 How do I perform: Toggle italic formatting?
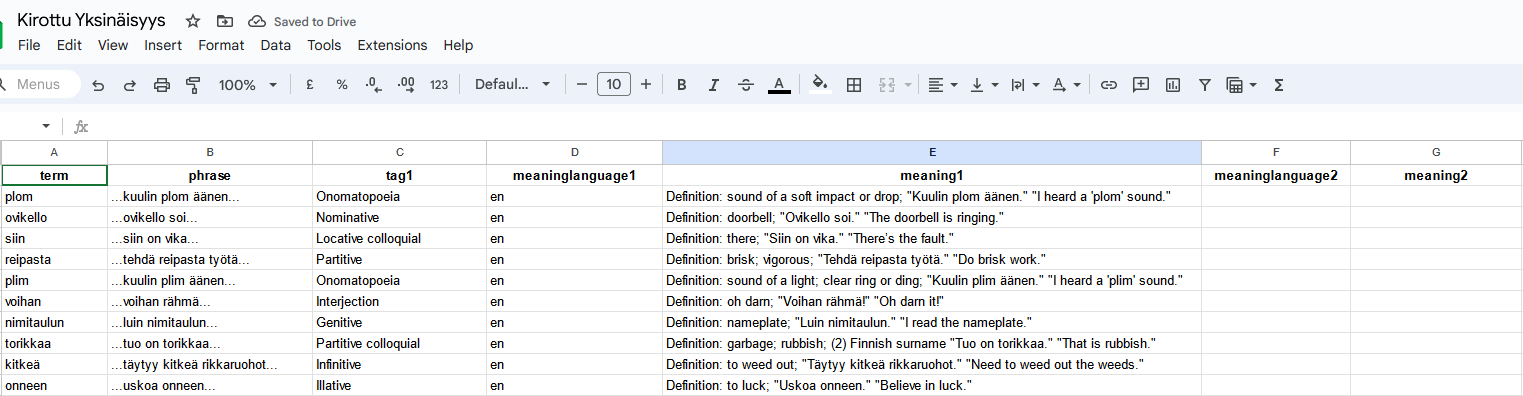713,85
